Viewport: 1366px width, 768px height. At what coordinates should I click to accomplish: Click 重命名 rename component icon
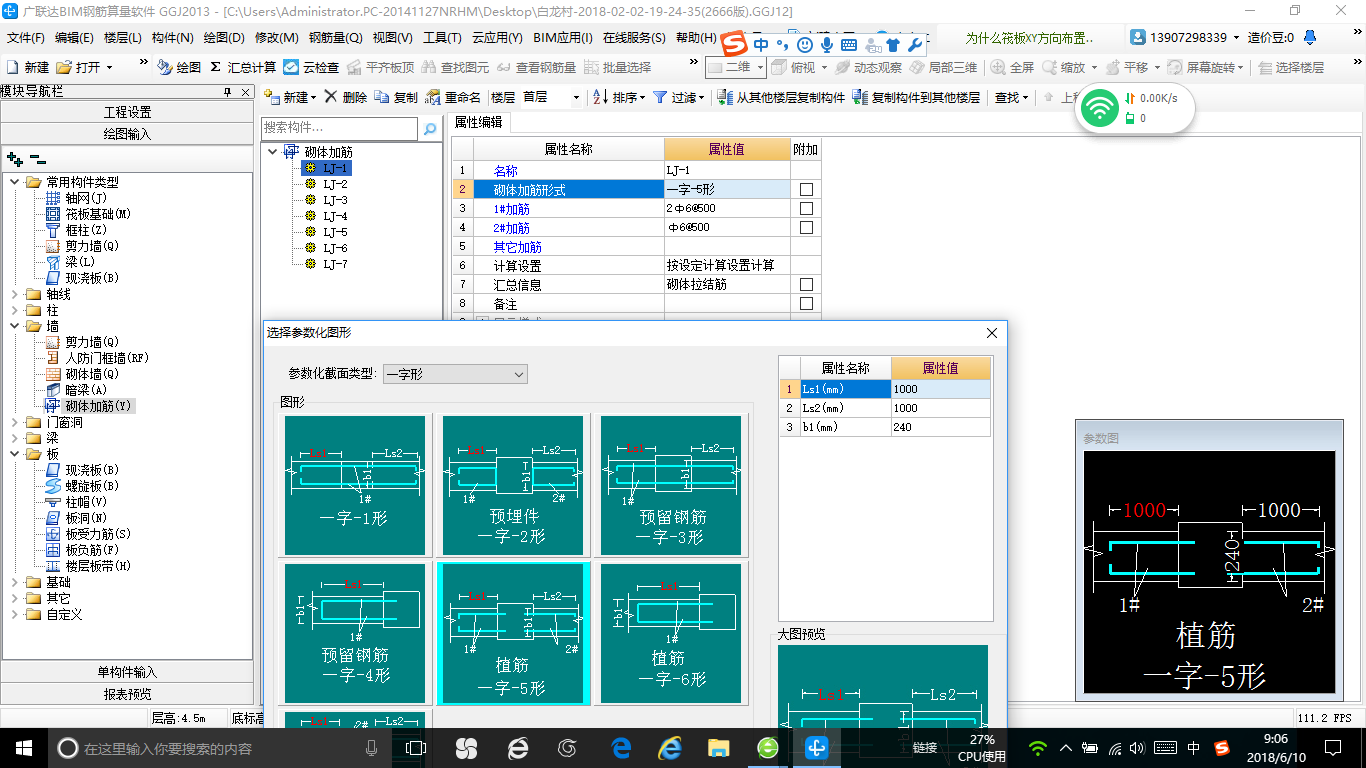click(433, 97)
